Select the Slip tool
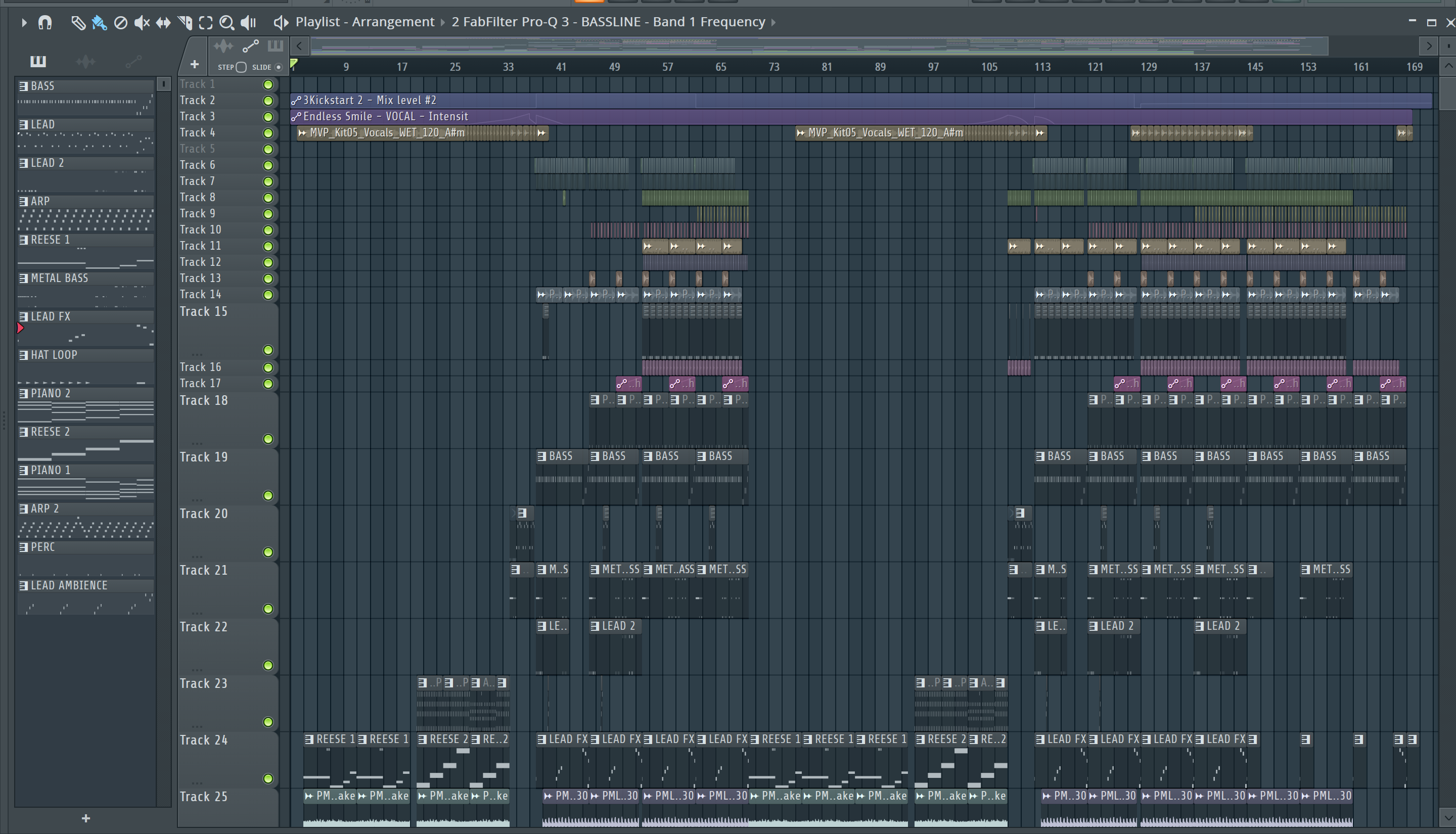 point(163,22)
